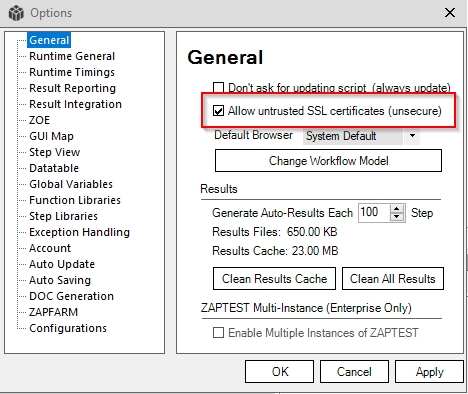The width and height of the screenshot is (468, 394).
Task: Select Step View in the tree
Action: pos(55,152)
